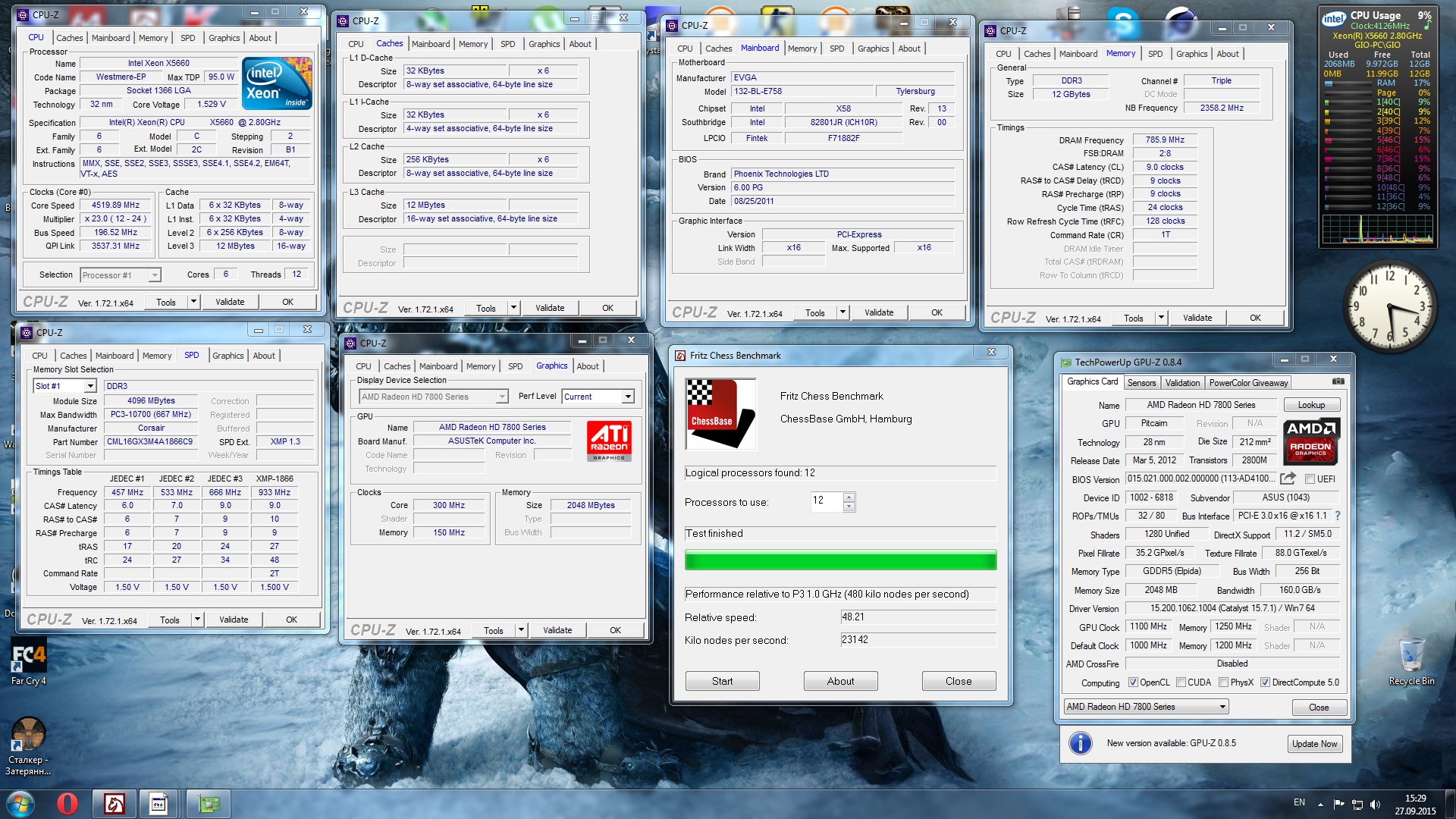Click the Bus Interface question mark icon
This screenshot has height=819, width=1456.
pyautogui.click(x=1338, y=516)
